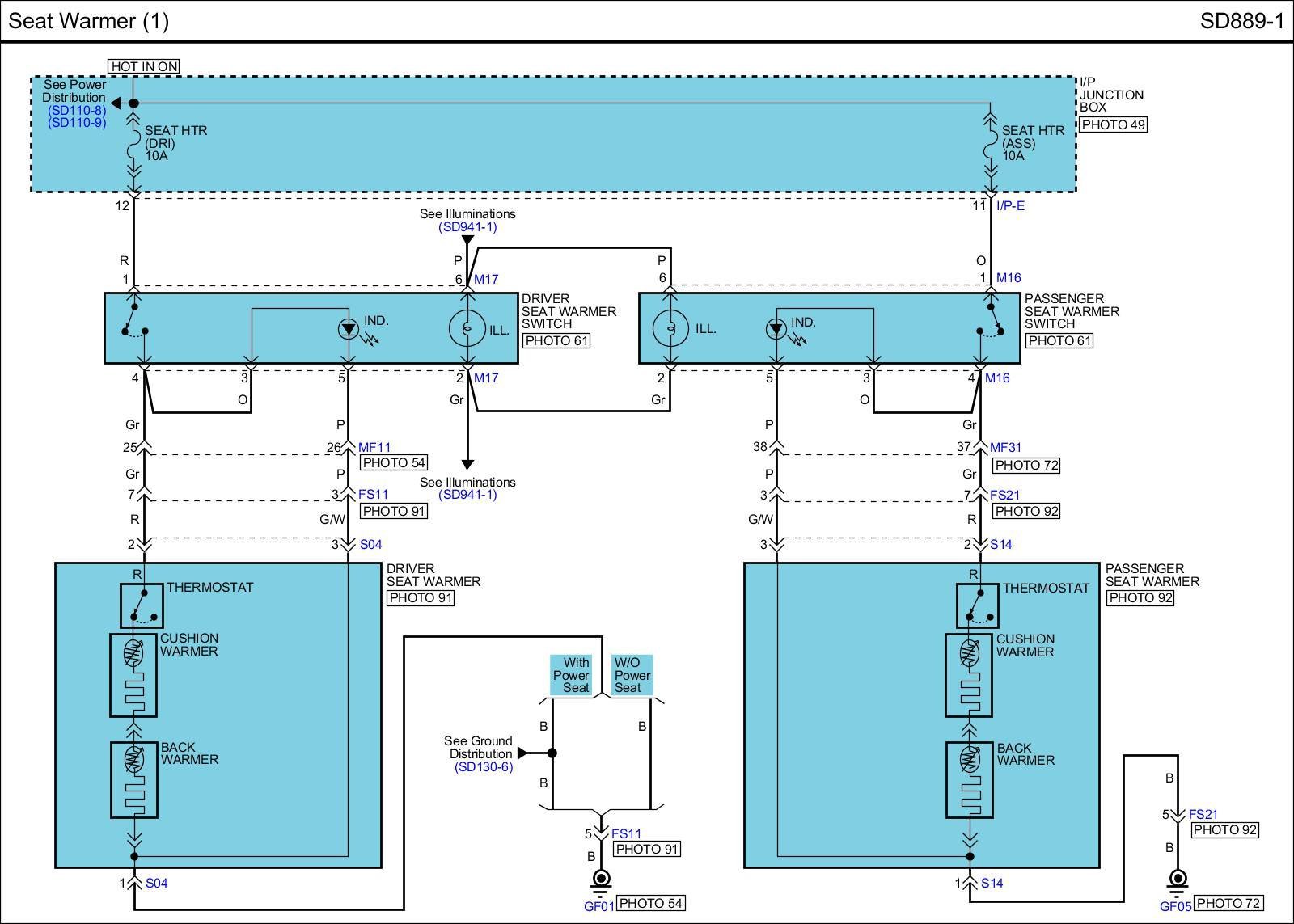
Task: Click the driver switch ILL. lamp symbol
Action: click(x=467, y=329)
